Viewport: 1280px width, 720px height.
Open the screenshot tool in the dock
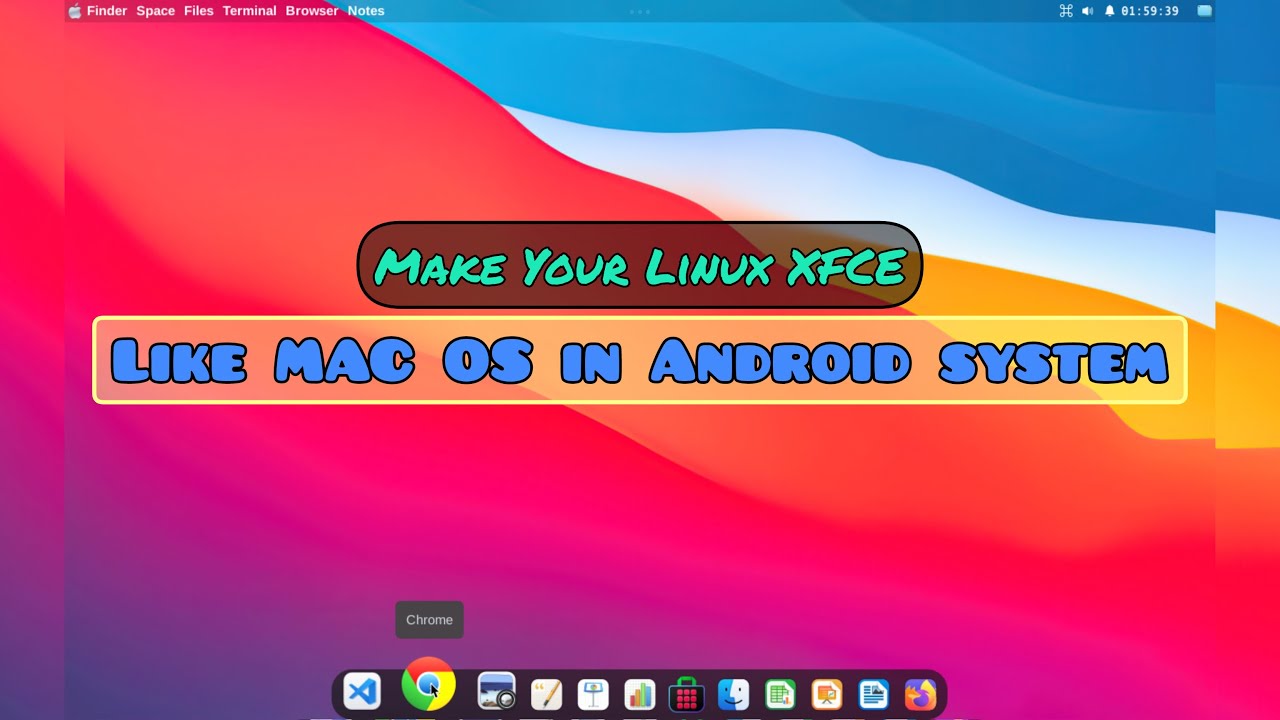point(497,692)
